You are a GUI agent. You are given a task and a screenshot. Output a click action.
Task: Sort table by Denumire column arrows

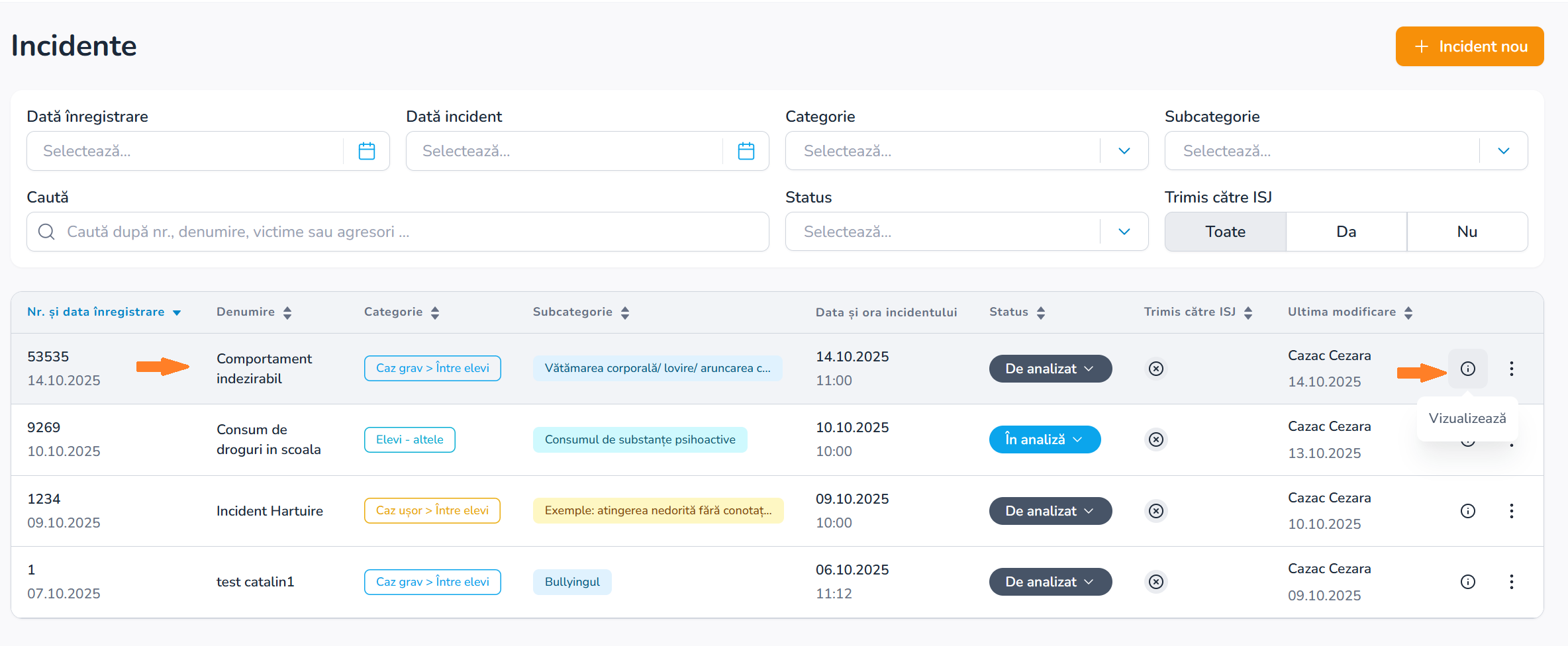pos(287,312)
